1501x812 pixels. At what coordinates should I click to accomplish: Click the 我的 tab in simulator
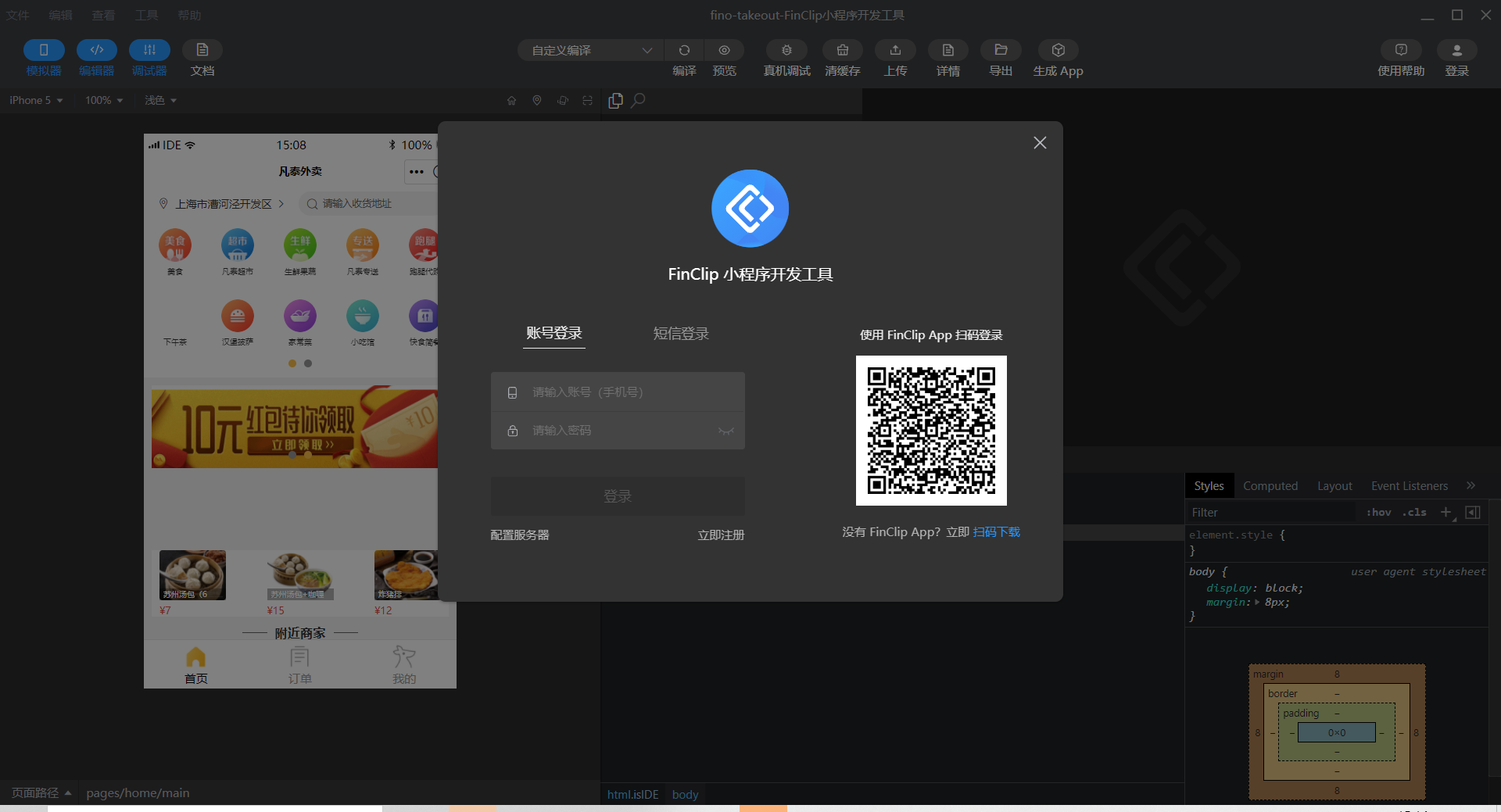tap(404, 666)
